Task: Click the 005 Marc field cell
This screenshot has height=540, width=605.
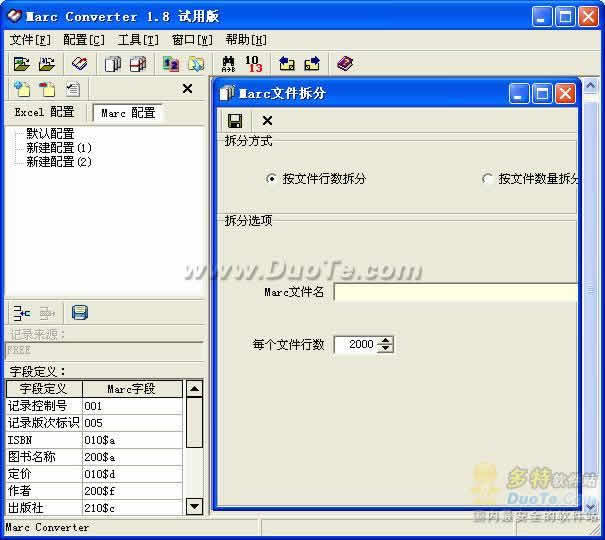Action: (x=132, y=423)
